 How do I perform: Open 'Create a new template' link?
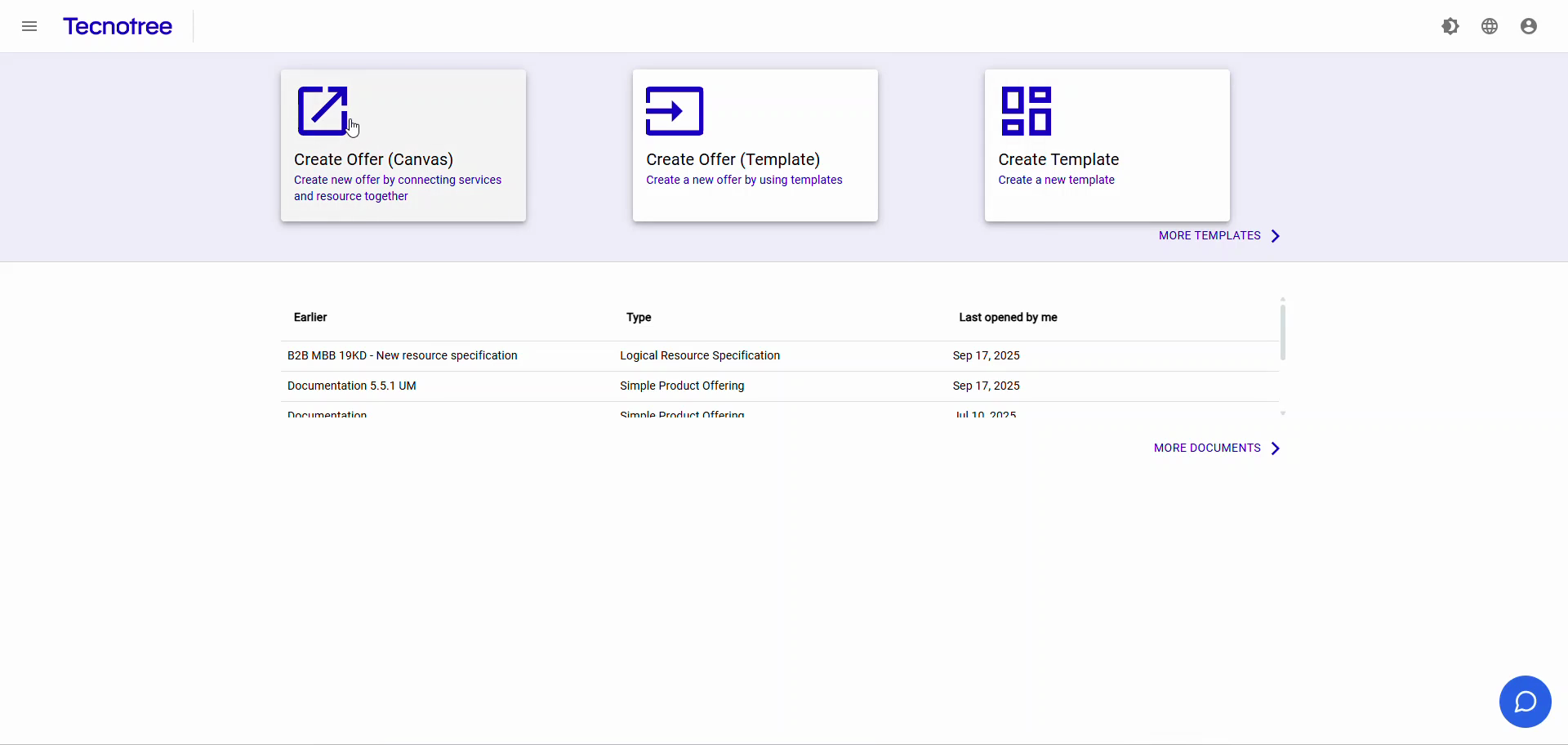point(1056,180)
